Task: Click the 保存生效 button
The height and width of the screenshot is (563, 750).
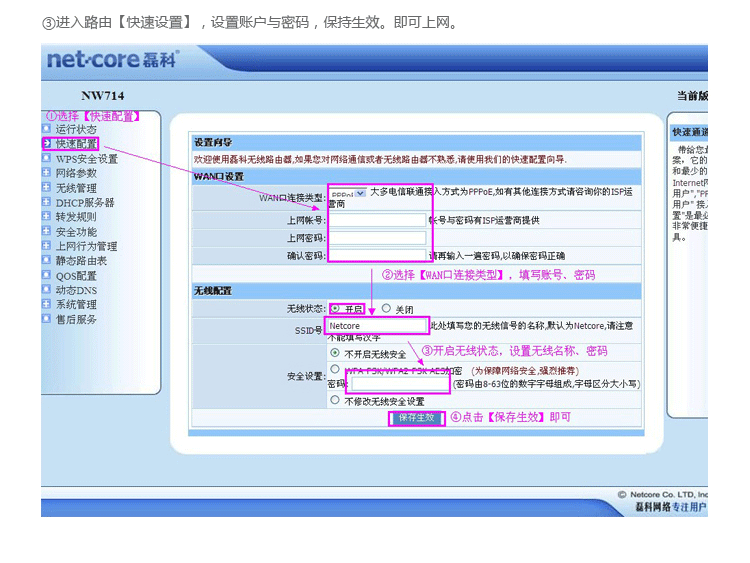Action: pos(417,418)
